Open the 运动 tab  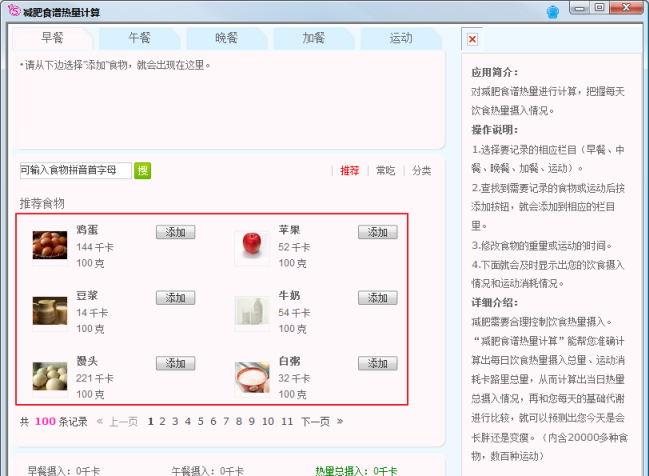401,38
